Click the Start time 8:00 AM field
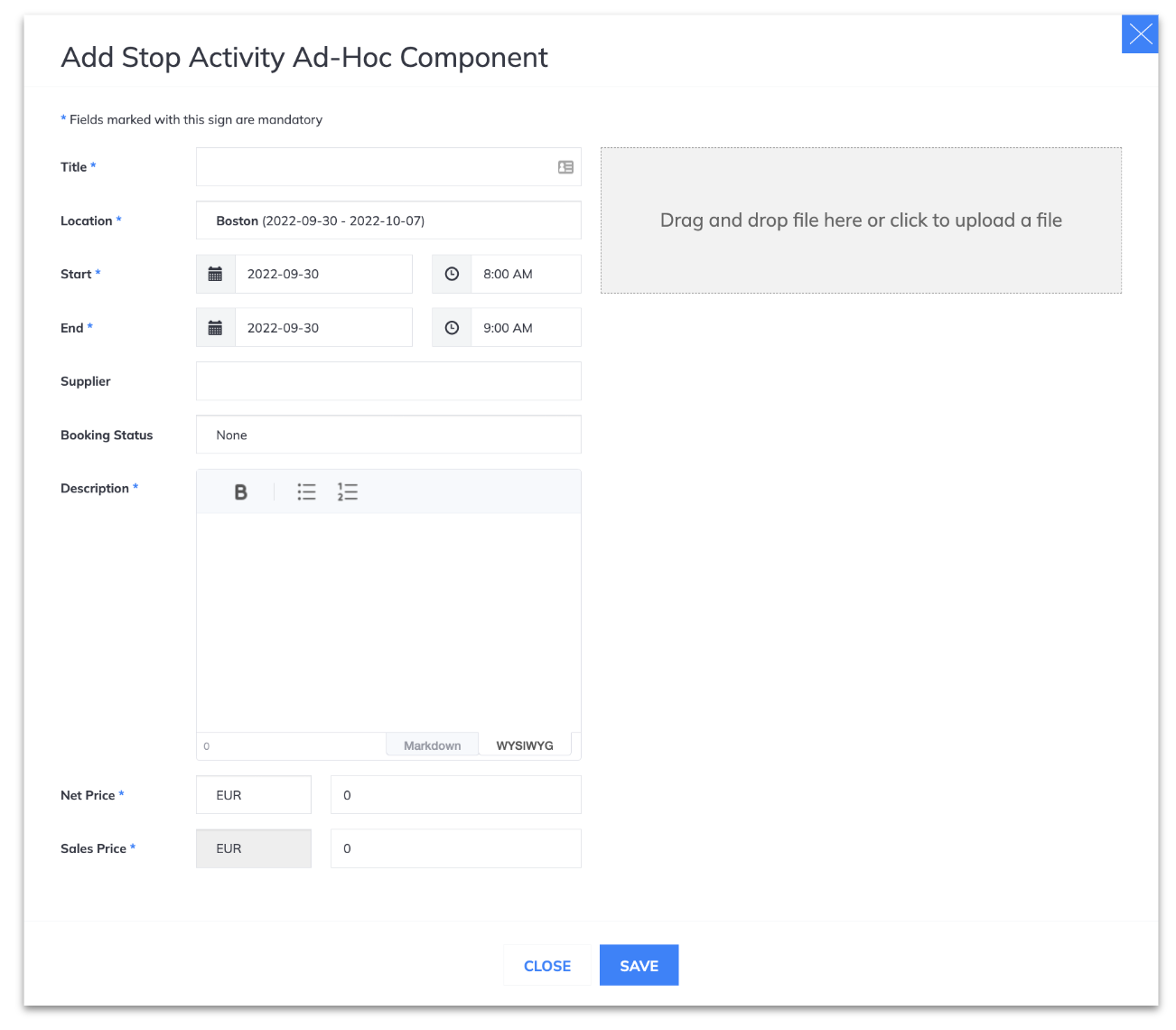 527,274
